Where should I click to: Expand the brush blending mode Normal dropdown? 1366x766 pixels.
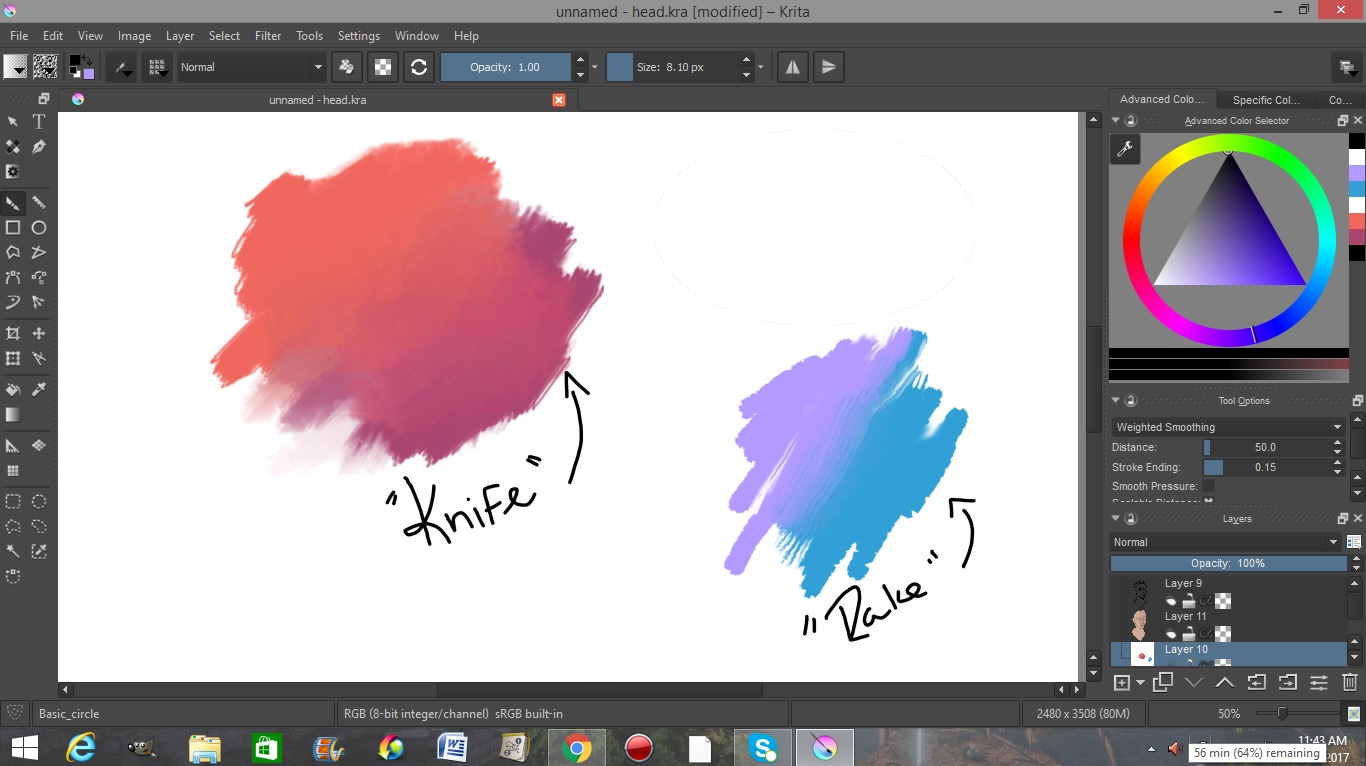click(x=252, y=67)
